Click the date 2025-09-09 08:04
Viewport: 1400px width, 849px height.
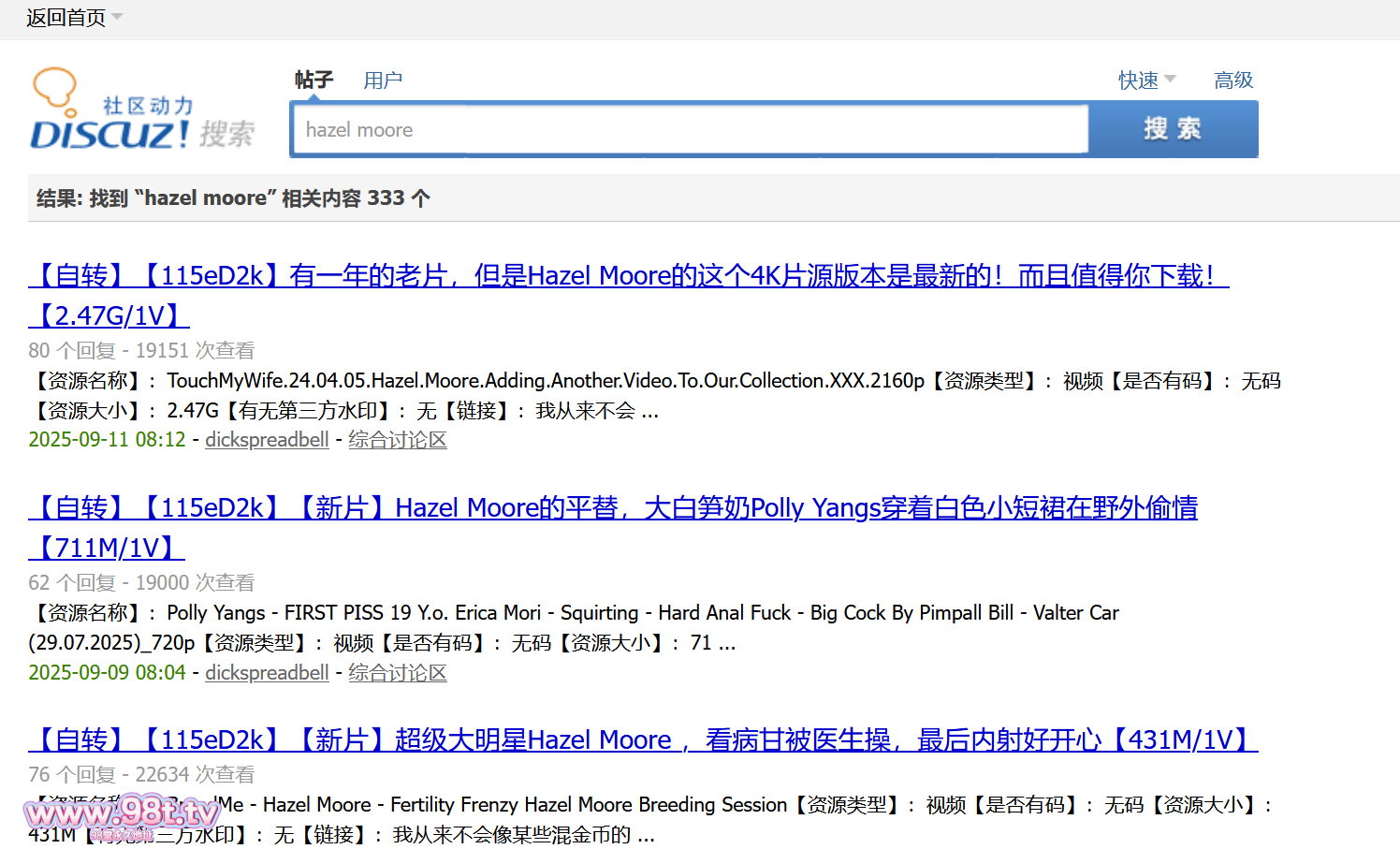click(107, 672)
